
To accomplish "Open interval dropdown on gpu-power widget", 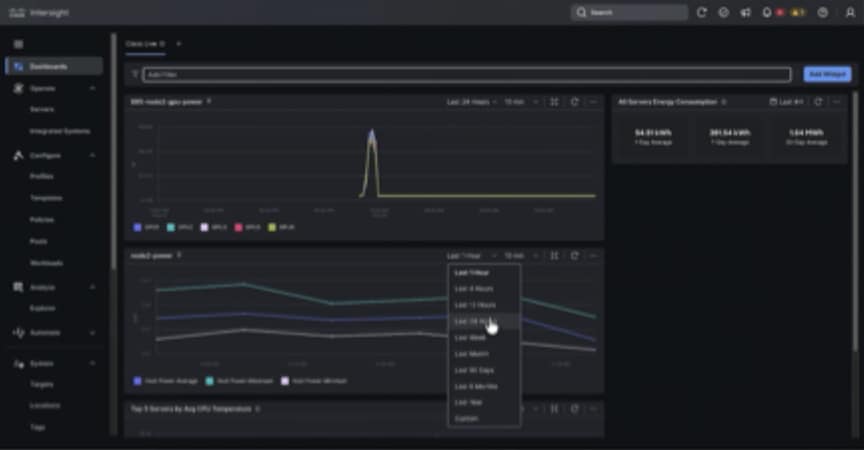I will 521,102.
